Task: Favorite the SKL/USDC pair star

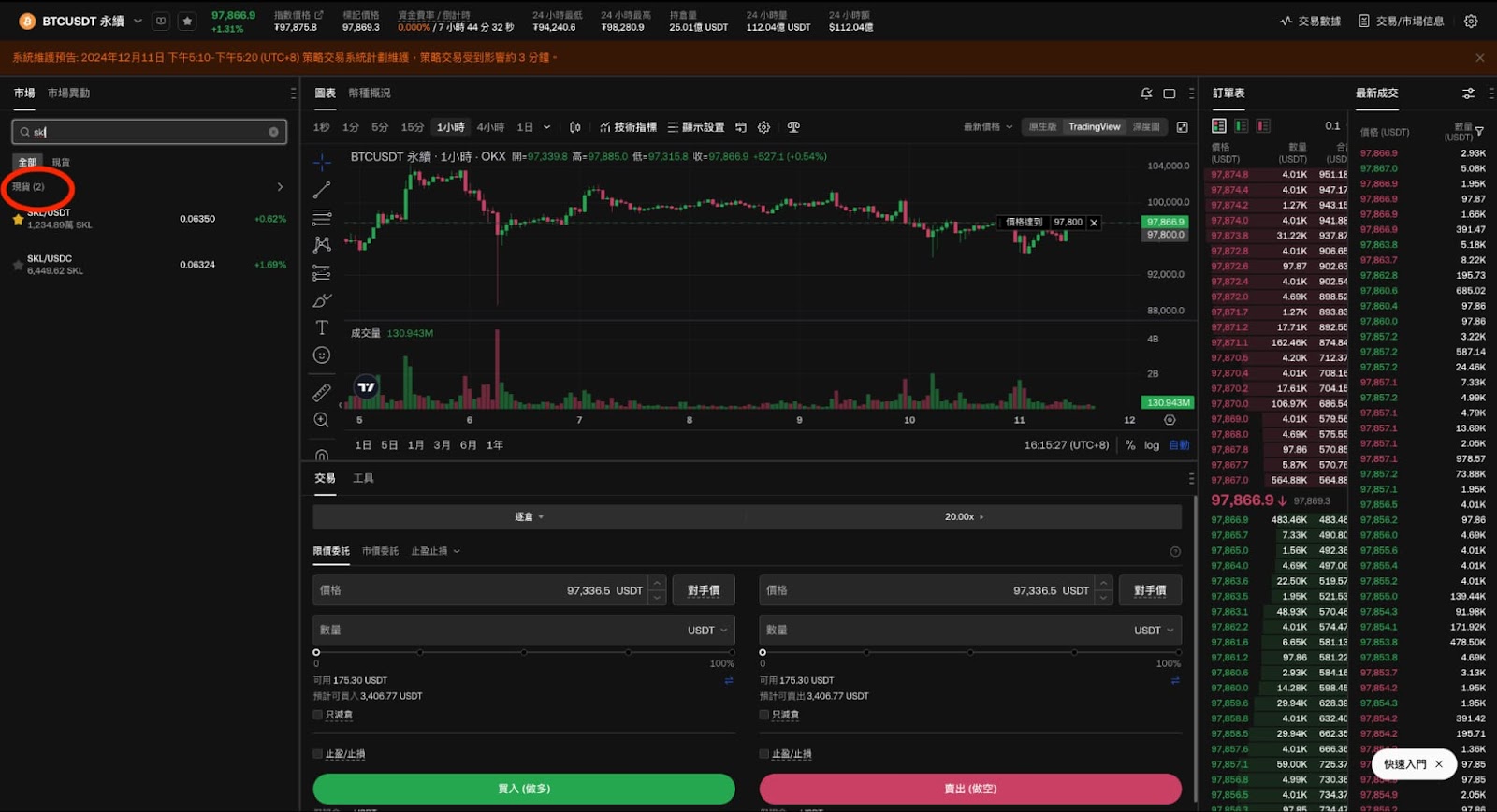Action: [18, 265]
